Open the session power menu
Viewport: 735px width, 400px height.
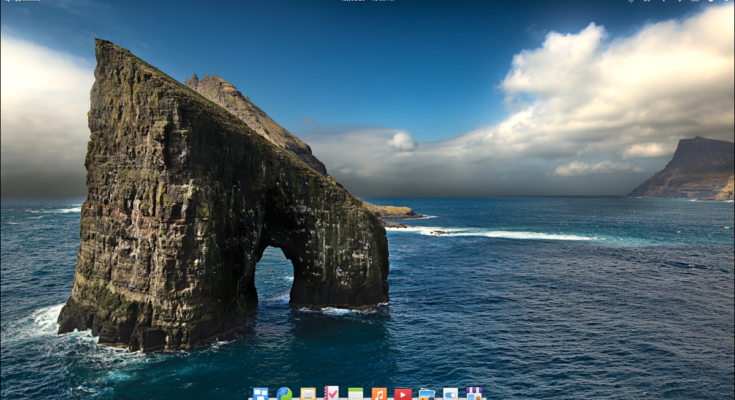pos(727,1)
